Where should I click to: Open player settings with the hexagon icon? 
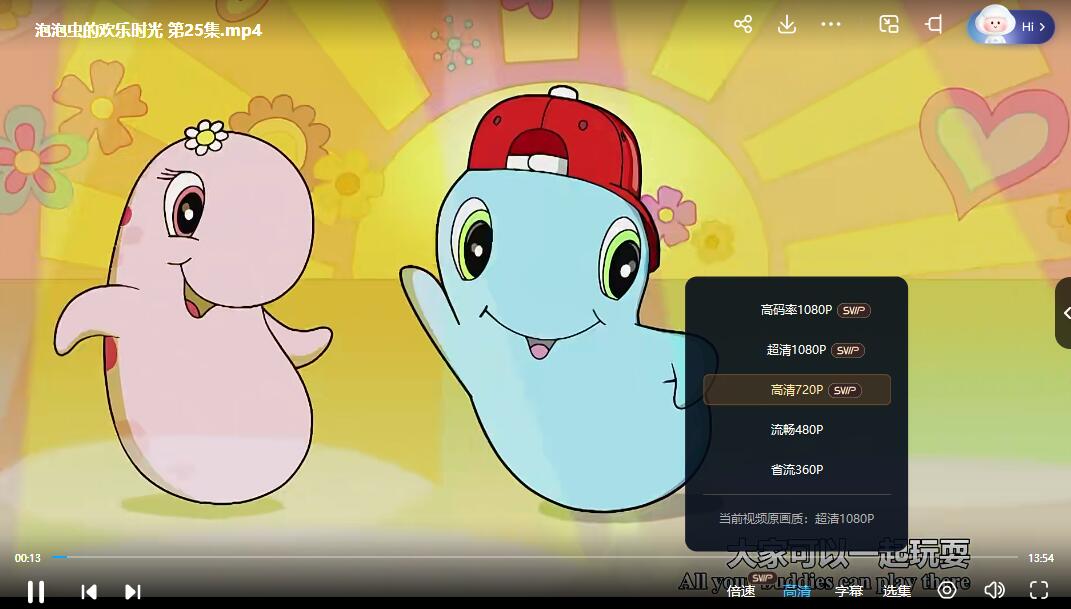(x=947, y=590)
